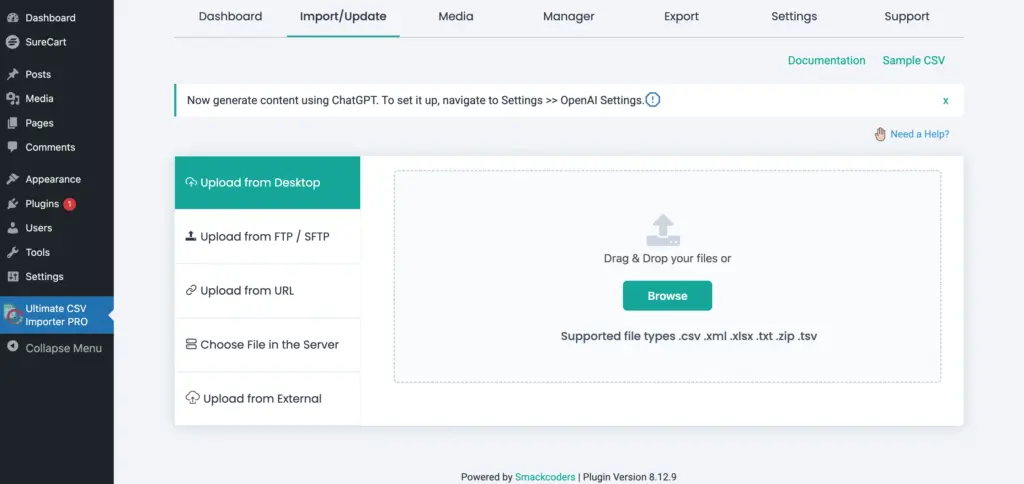The image size is (1024, 484).
Task: Click the Browse button
Action: (667, 296)
